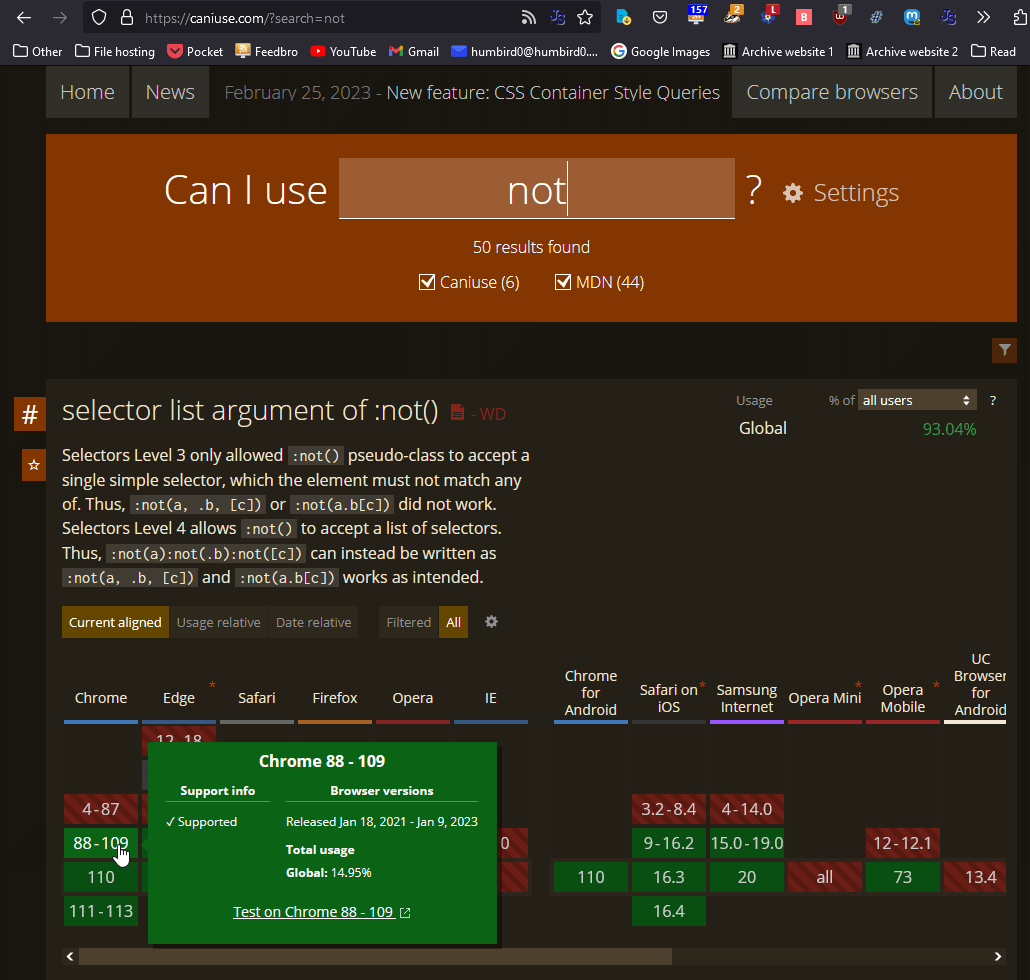
Task: Uncheck the MDN (44) checkbox
Action: pyautogui.click(x=563, y=282)
